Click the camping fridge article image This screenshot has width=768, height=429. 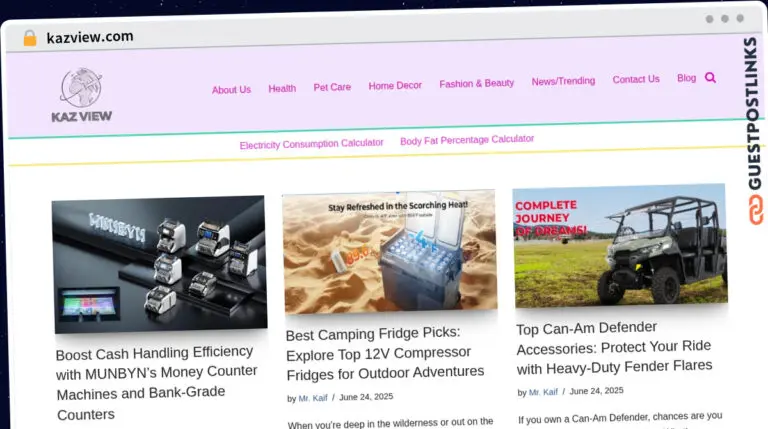pyautogui.click(x=390, y=252)
